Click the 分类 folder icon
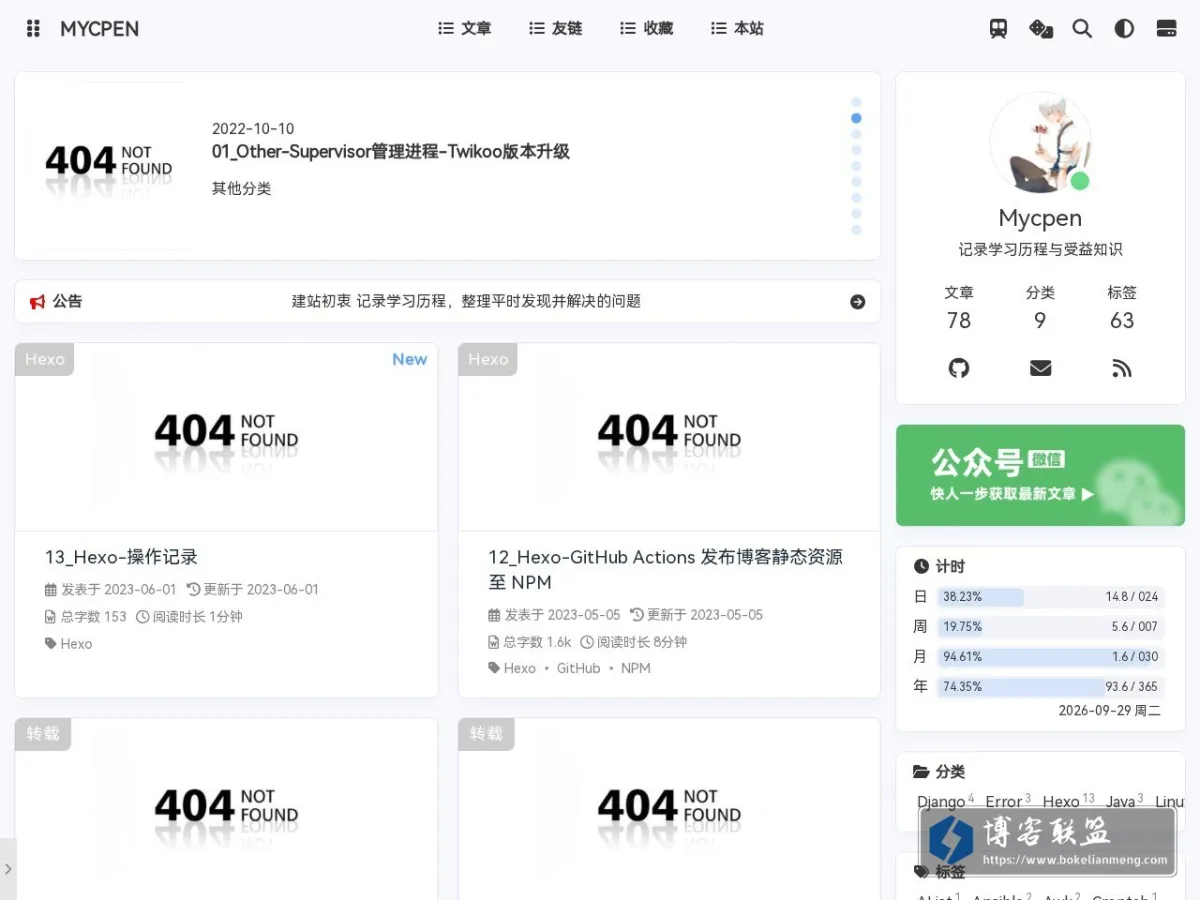Screen dimensions: 1200x900 point(921,772)
